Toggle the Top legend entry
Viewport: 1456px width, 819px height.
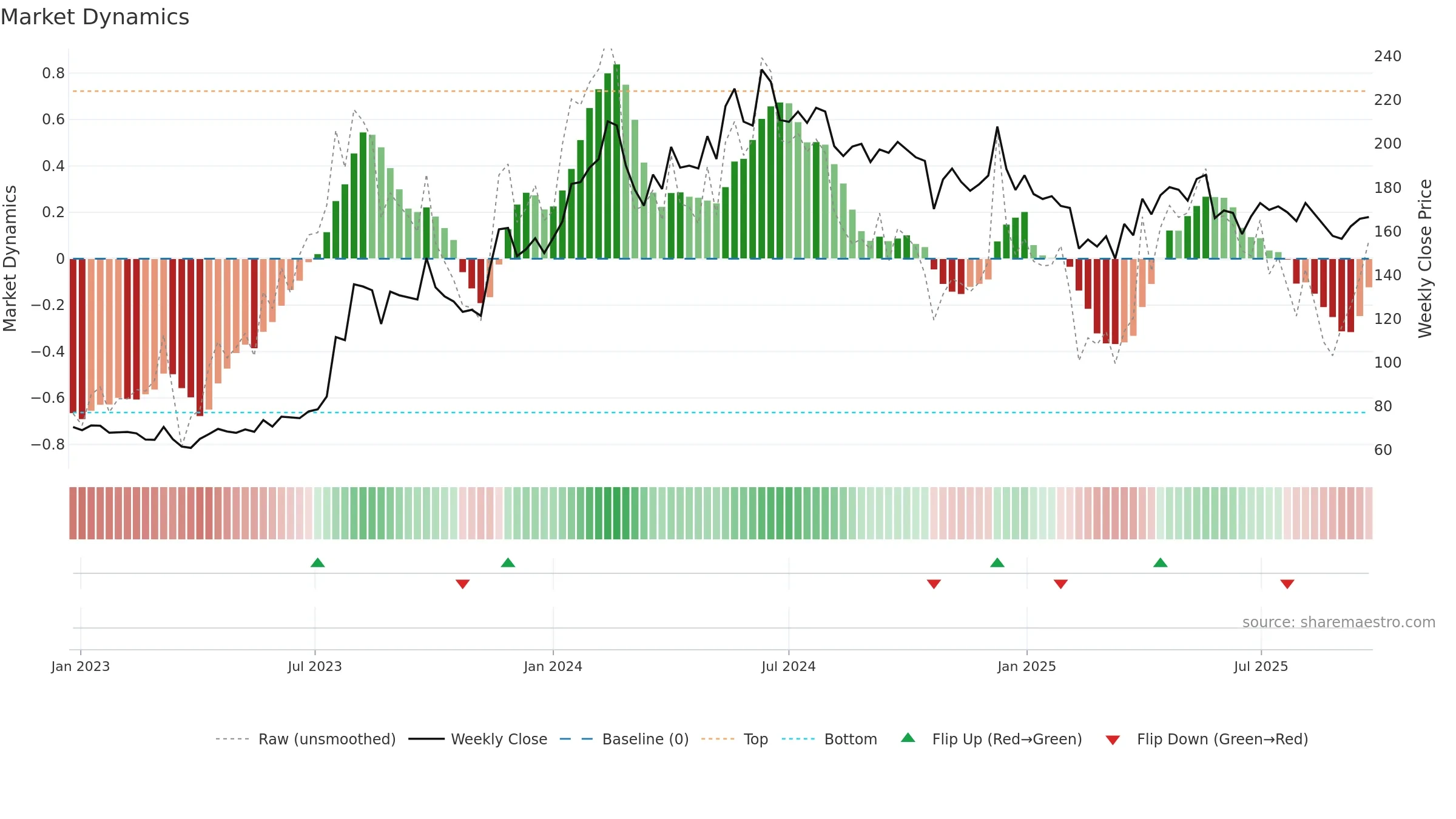tap(735, 739)
